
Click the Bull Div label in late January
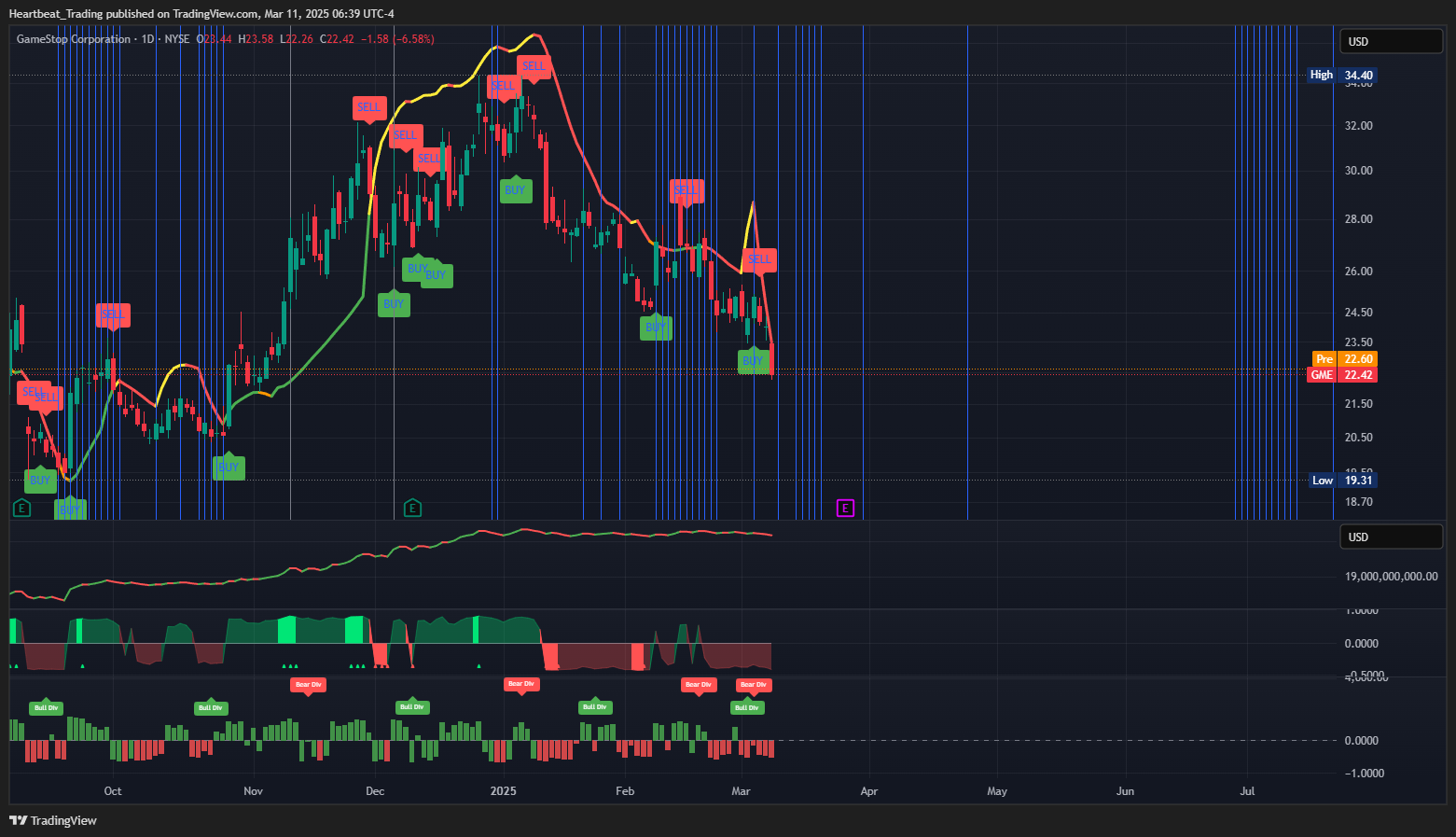pyautogui.click(x=595, y=706)
